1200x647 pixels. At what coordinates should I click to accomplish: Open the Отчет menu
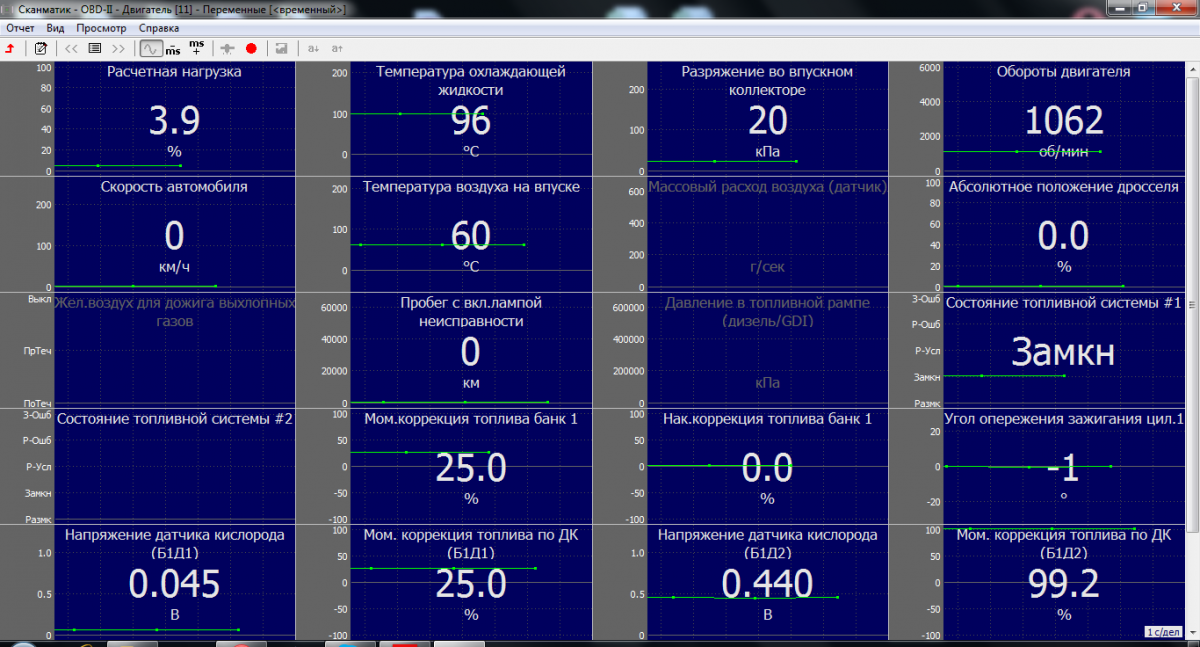click(x=20, y=28)
